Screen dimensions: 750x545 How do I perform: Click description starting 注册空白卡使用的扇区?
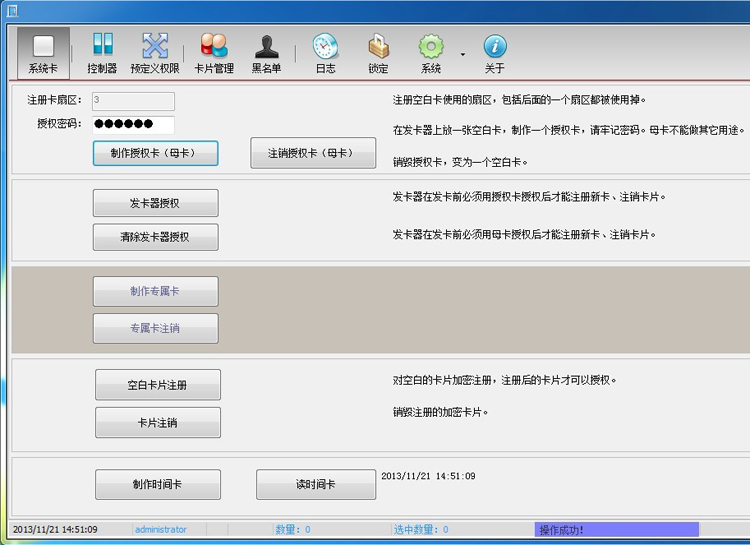pos(519,100)
